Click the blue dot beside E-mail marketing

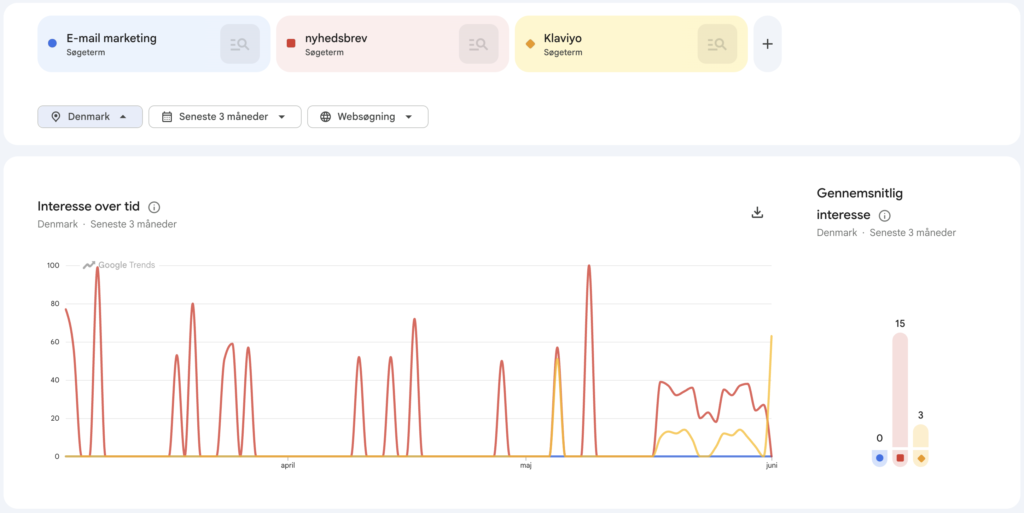[53, 44]
